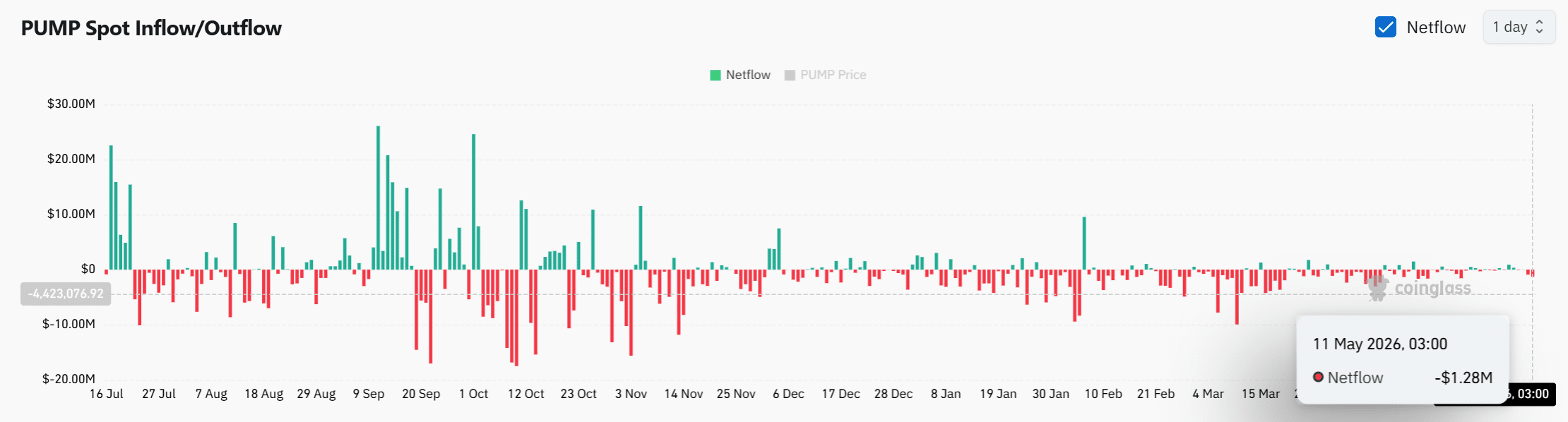Click the tall green bar near 10 Feb

pos(1084,243)
